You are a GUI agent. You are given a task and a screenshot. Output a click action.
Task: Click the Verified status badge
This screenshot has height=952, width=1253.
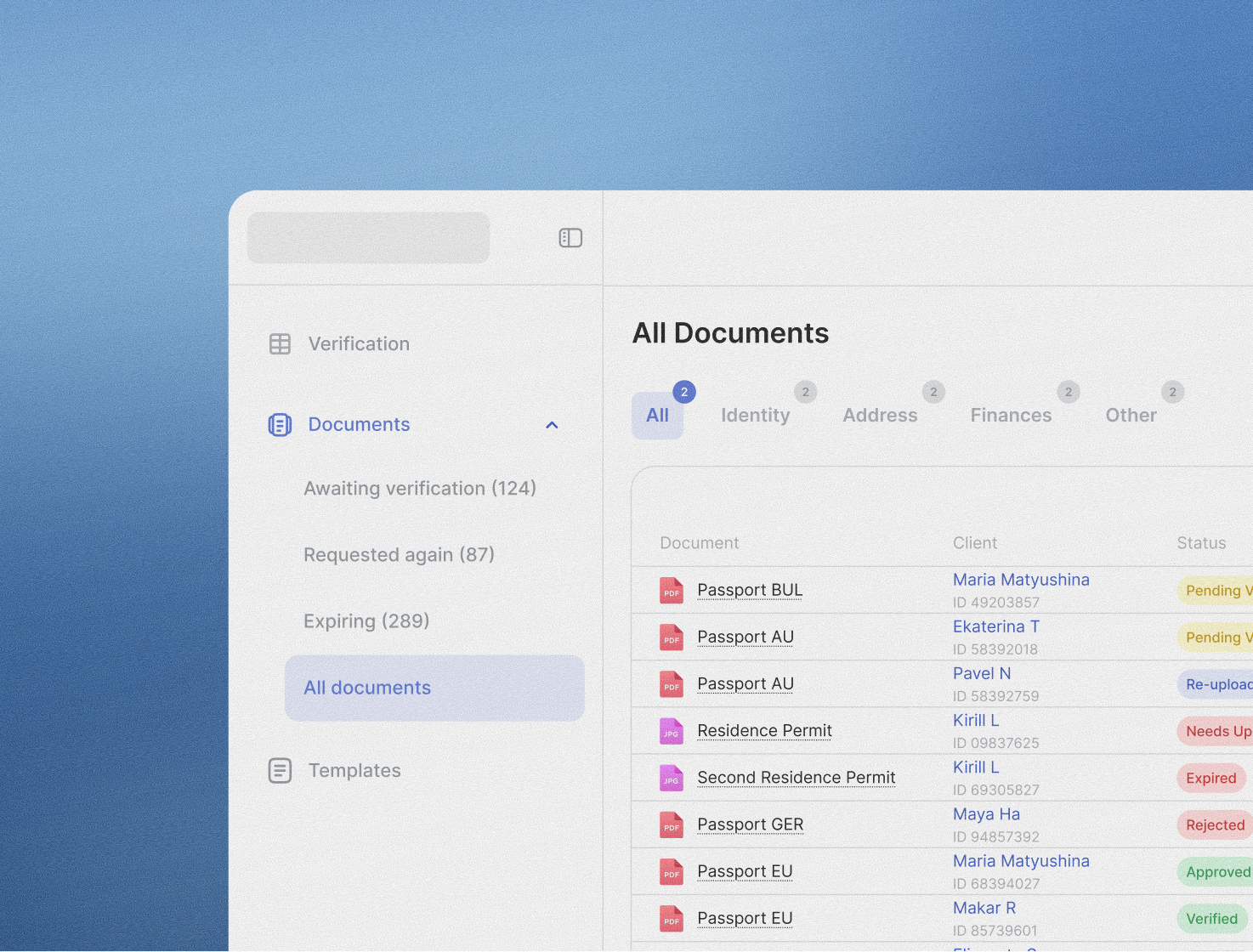[1212, 919]
